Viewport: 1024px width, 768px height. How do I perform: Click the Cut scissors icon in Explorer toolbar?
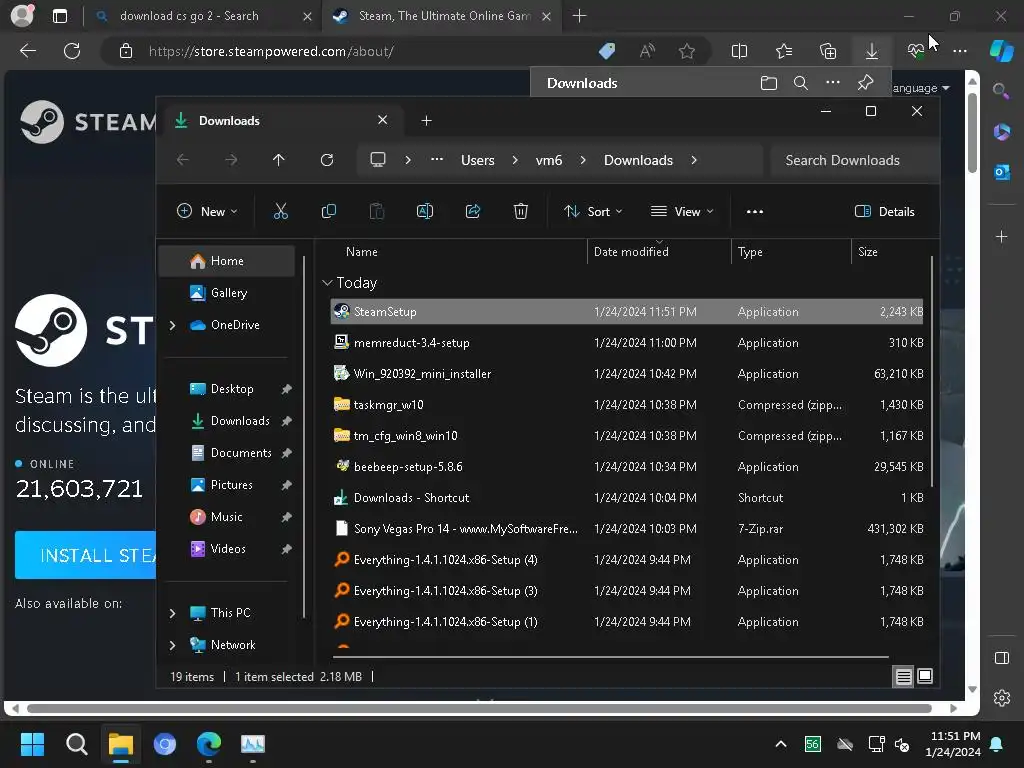[x=280, y=211]
